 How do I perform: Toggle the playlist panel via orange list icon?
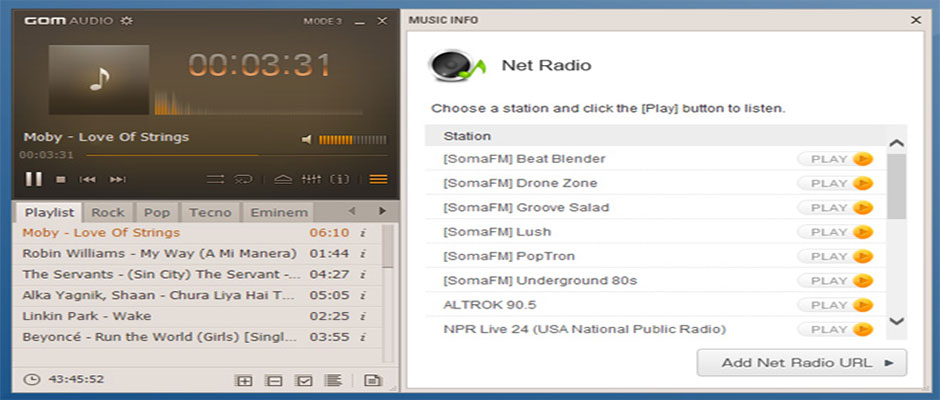[378, 179]
